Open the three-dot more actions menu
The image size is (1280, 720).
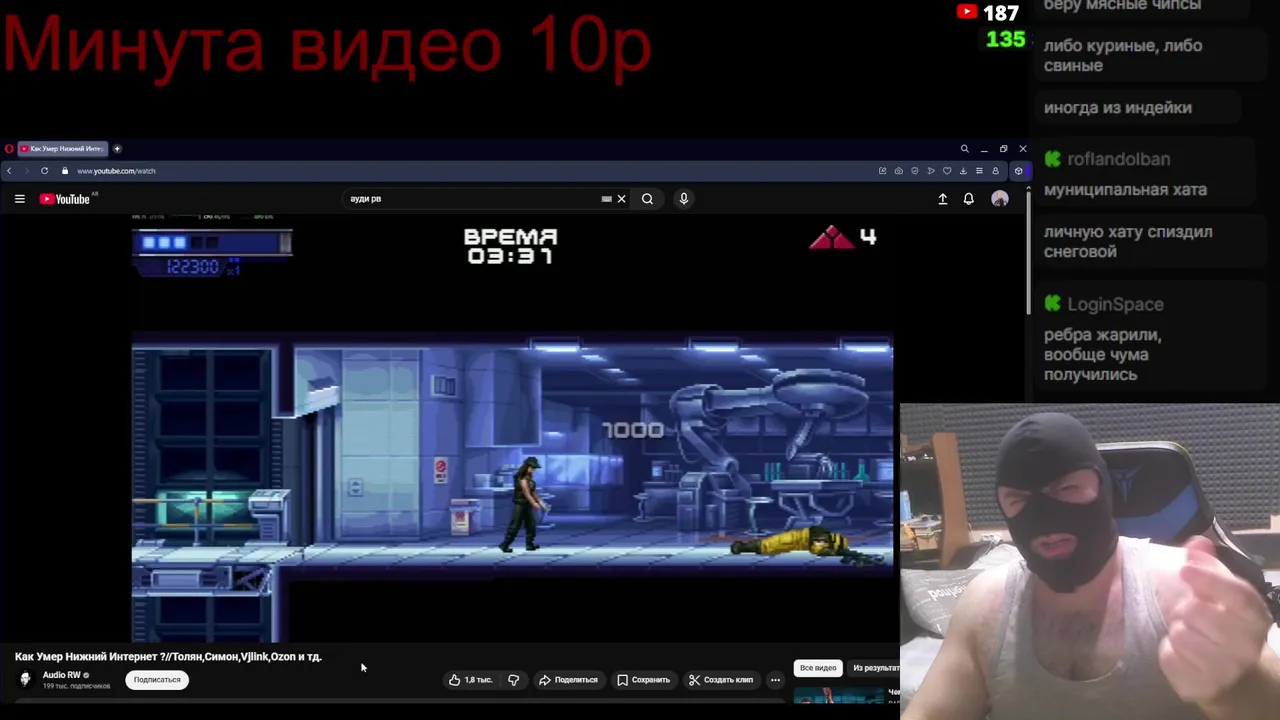pyautogui.click(x=775, y=680)
